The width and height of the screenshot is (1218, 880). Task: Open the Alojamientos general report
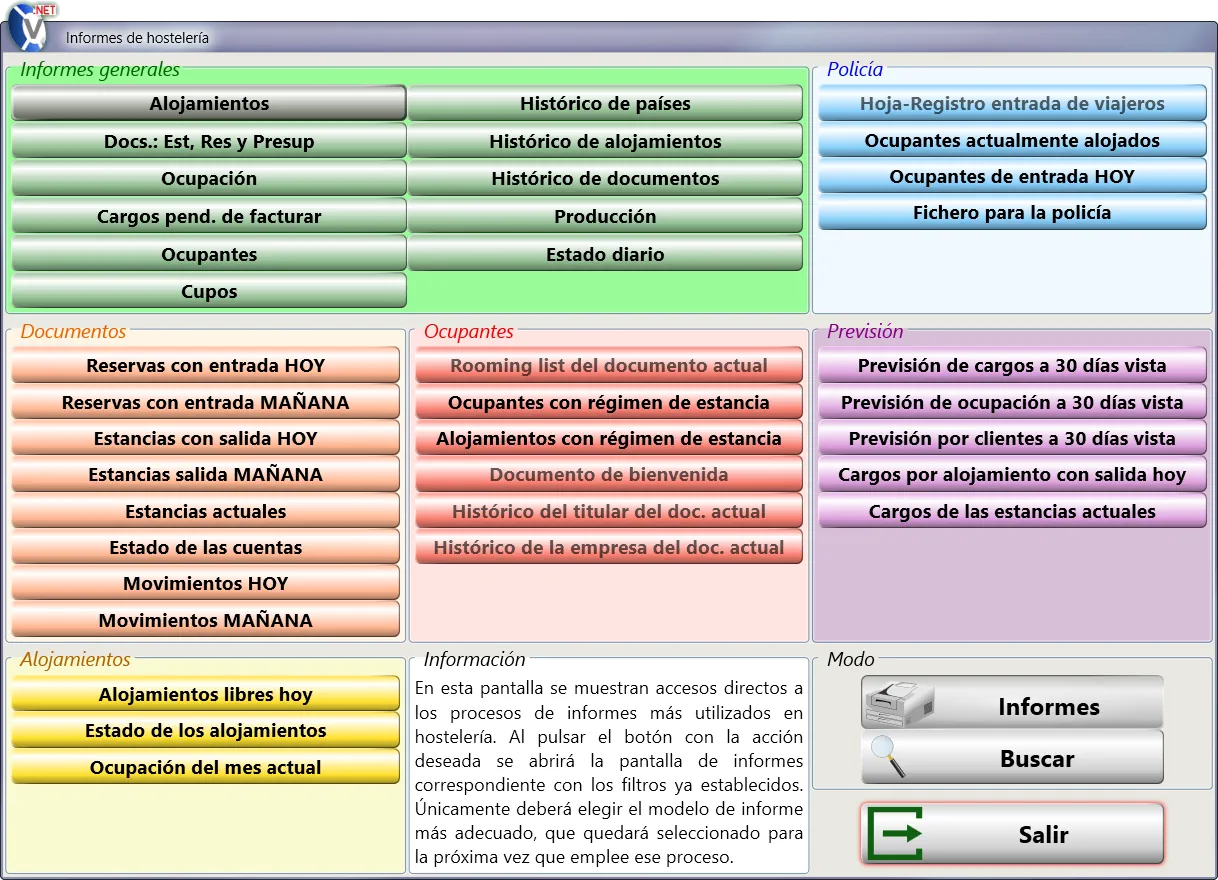(x=209, y=104)
